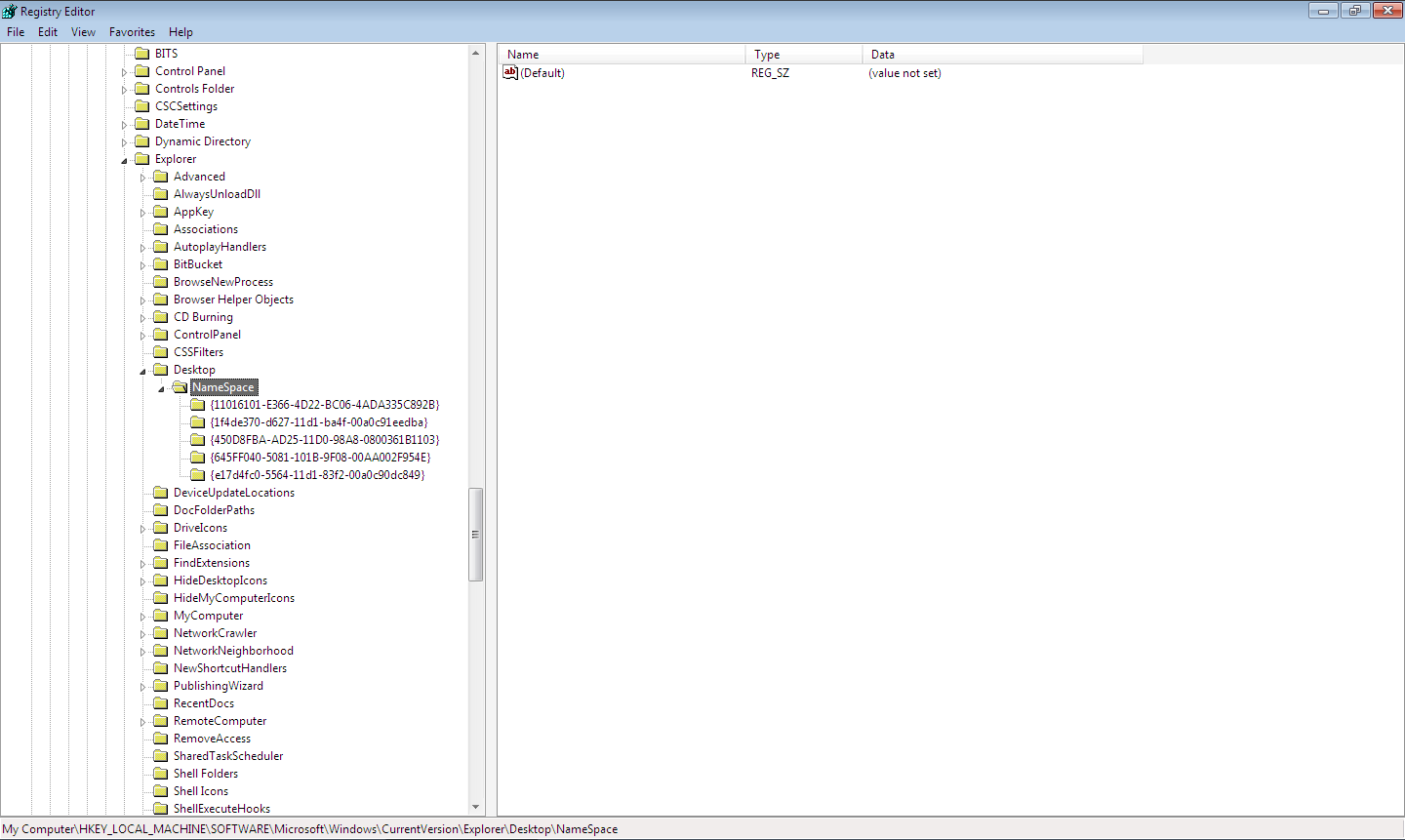The width and height of the screenshot is (1405, 840).
Task: Click the Associations folder icon
Action: tap(161, 229)
